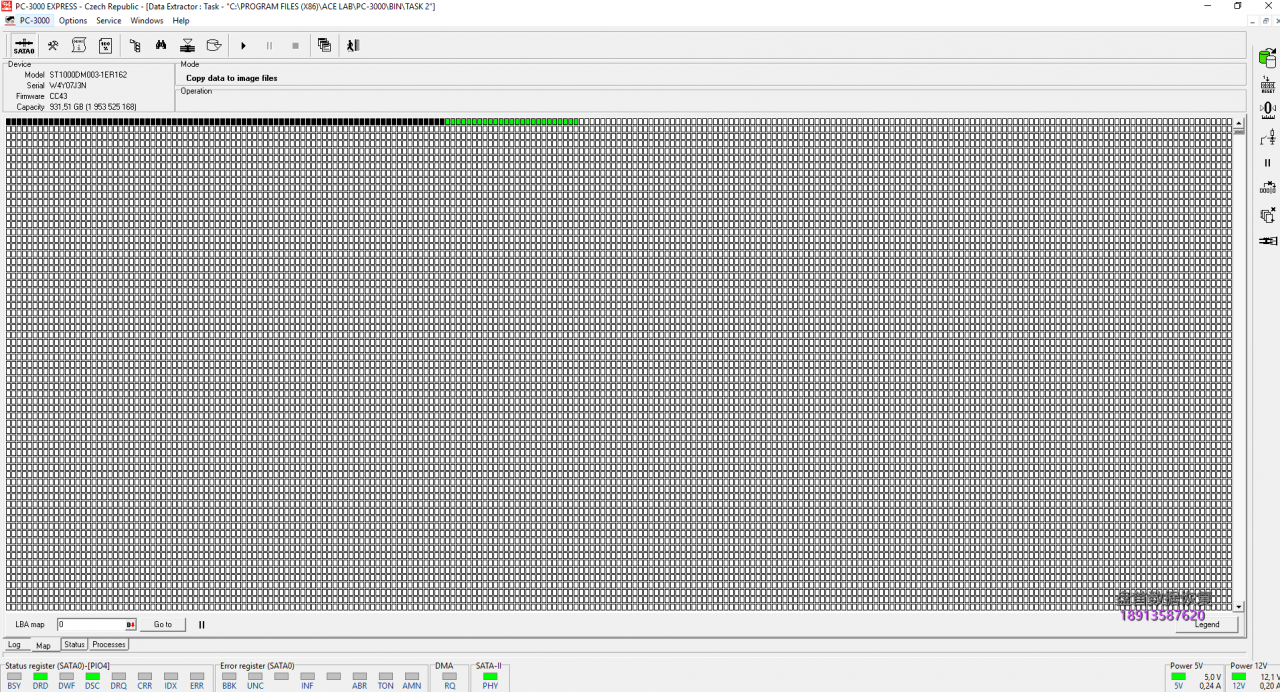Image resolution: width=1280 pixels, height=692 pixels.
Task: Click the SATA0 port selector icon
Action: [24, 45]
